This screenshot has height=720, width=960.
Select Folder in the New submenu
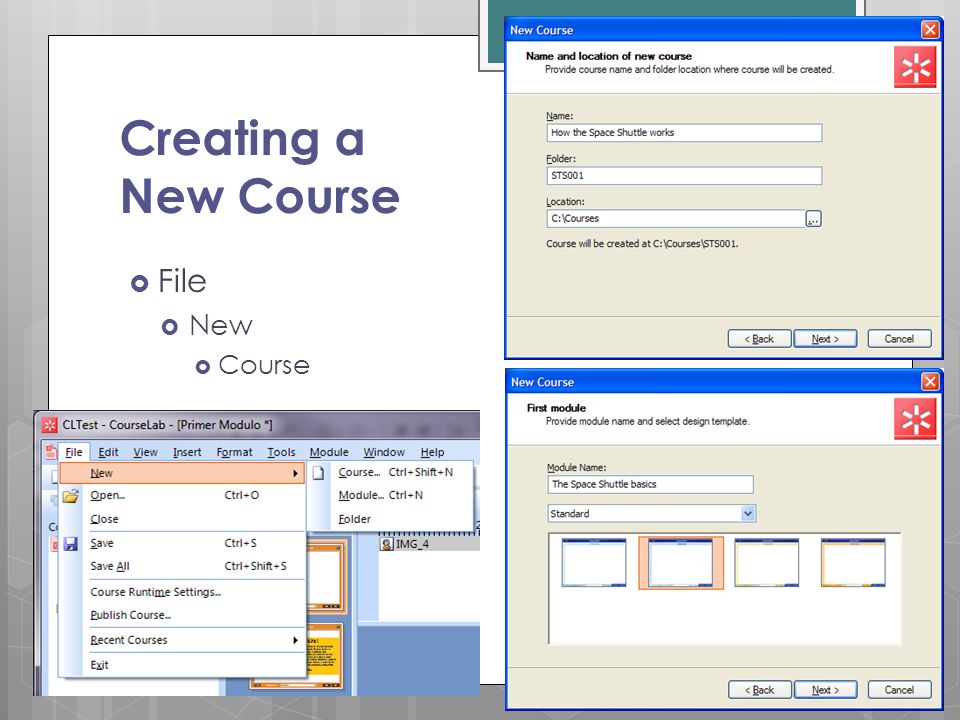pyautogui.click(x=391, y=519)
